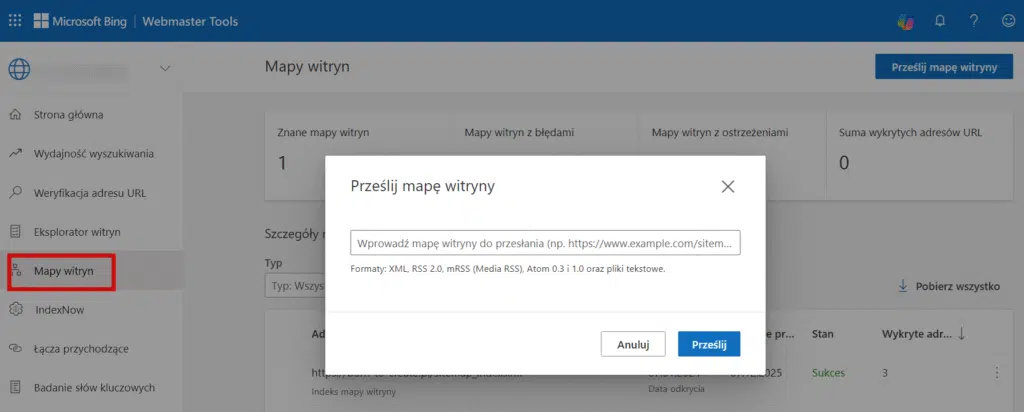This screenshot has height=412, width=1024.
Task: Click the site globe icon
Action: 20,68
